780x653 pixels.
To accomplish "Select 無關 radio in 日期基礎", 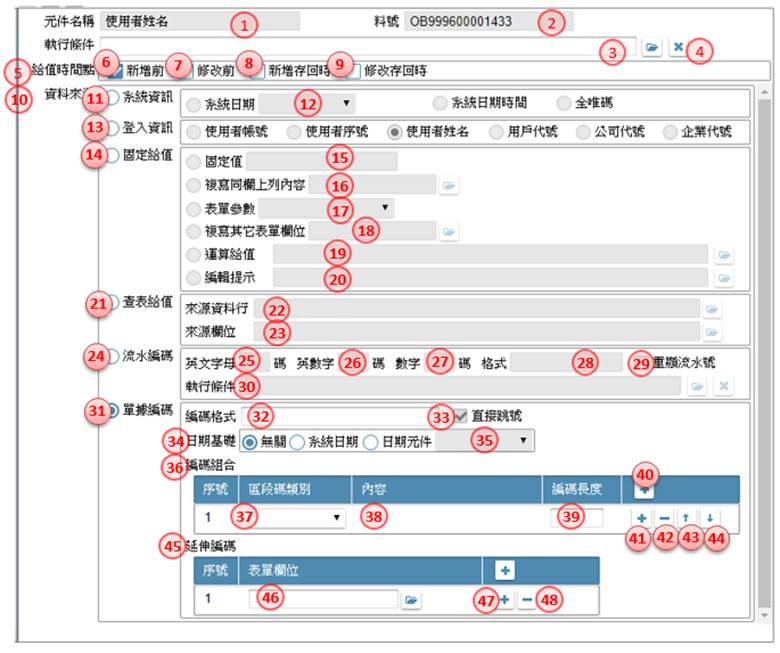I will [x=249, y=442].
